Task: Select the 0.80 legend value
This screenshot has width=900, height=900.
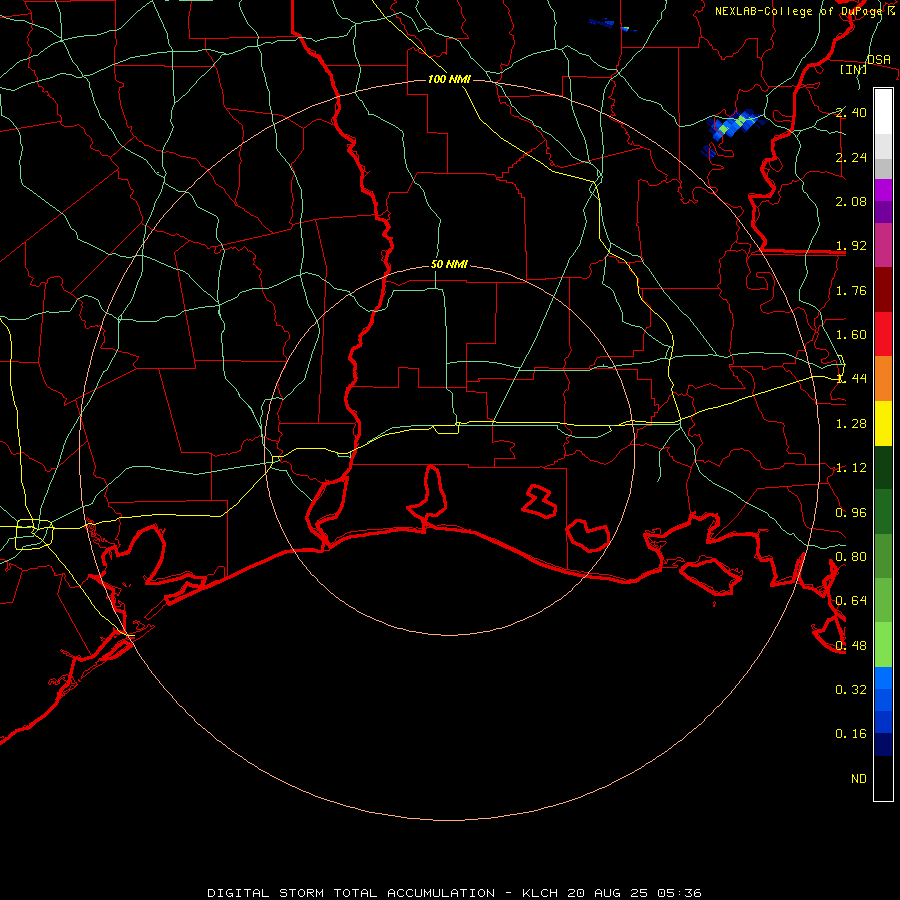Action: (x=851, y=557)
